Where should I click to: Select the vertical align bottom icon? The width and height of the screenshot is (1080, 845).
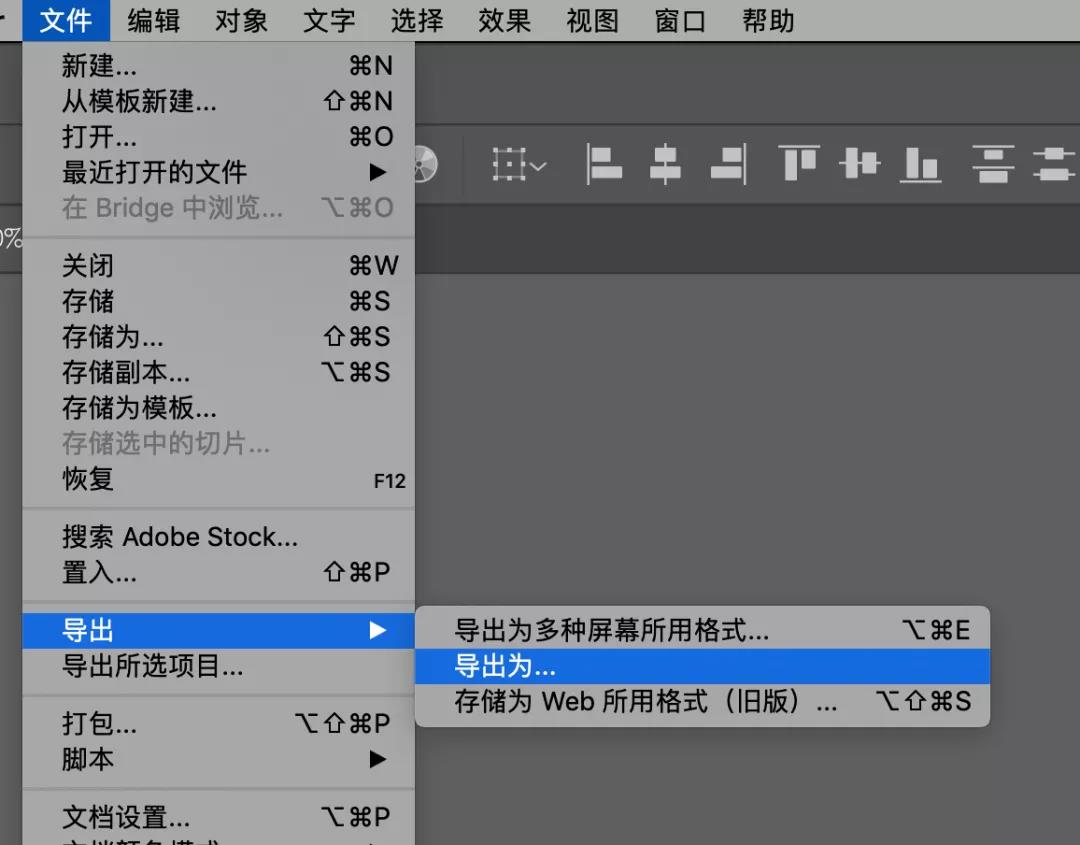[921, 164]
